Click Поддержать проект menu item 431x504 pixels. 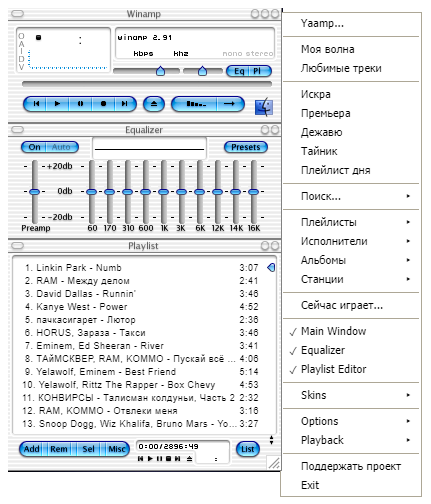351,466
